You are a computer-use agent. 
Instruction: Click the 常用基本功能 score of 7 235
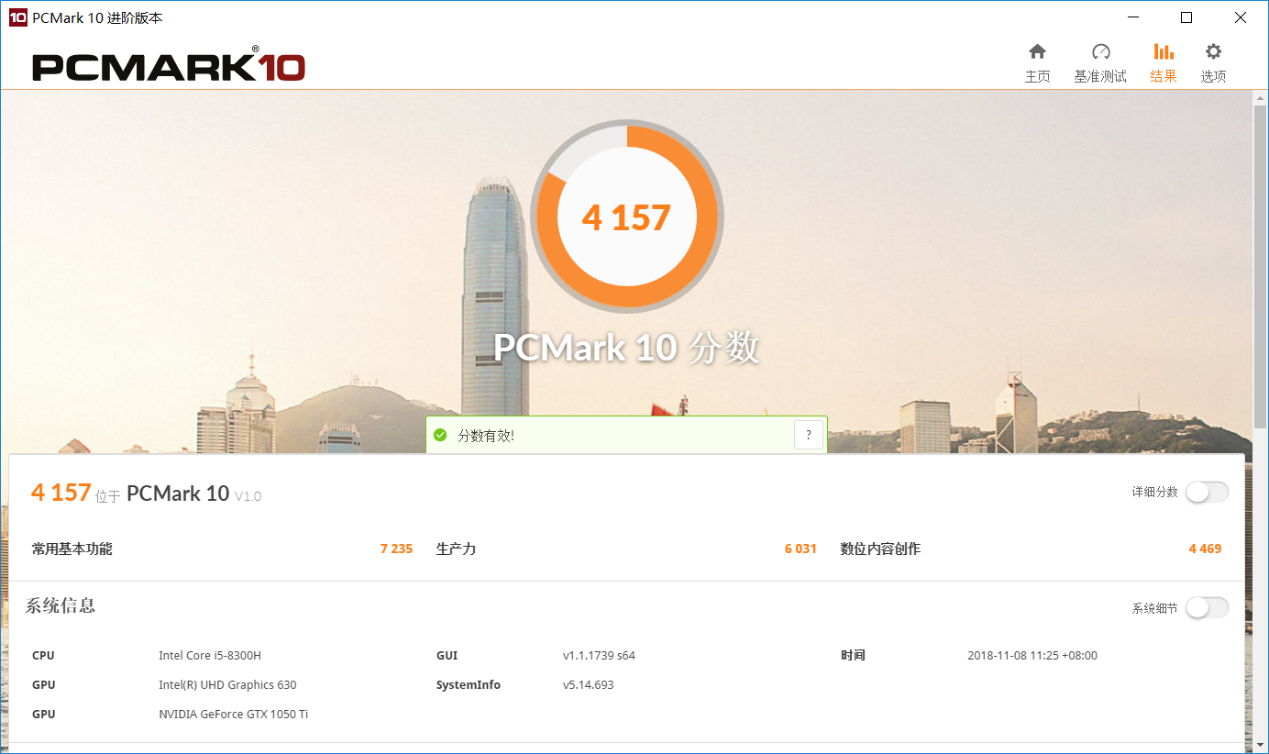pyautogui.click(x=396, y=549)
